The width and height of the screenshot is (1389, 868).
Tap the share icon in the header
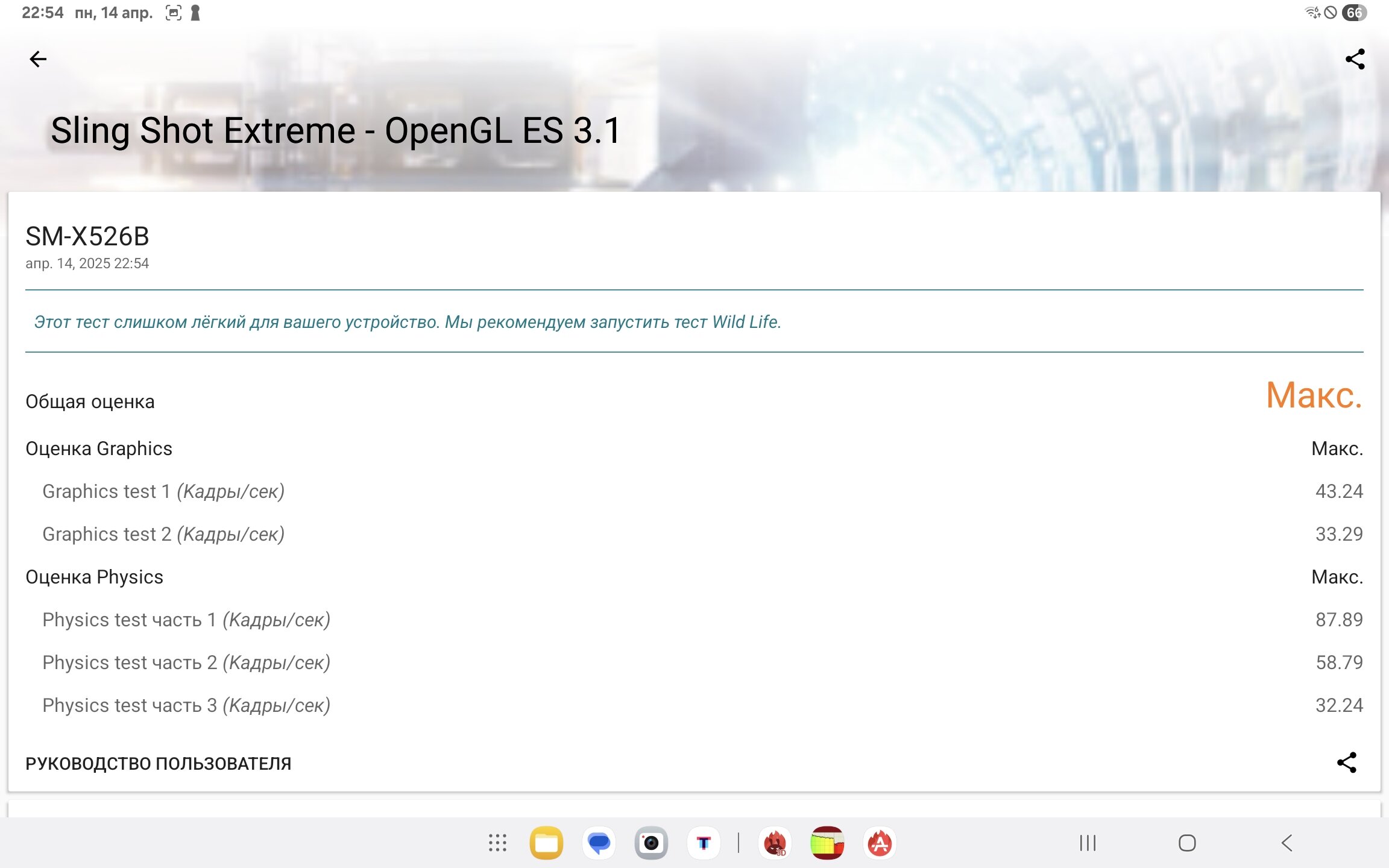(x=1355, y=59)
